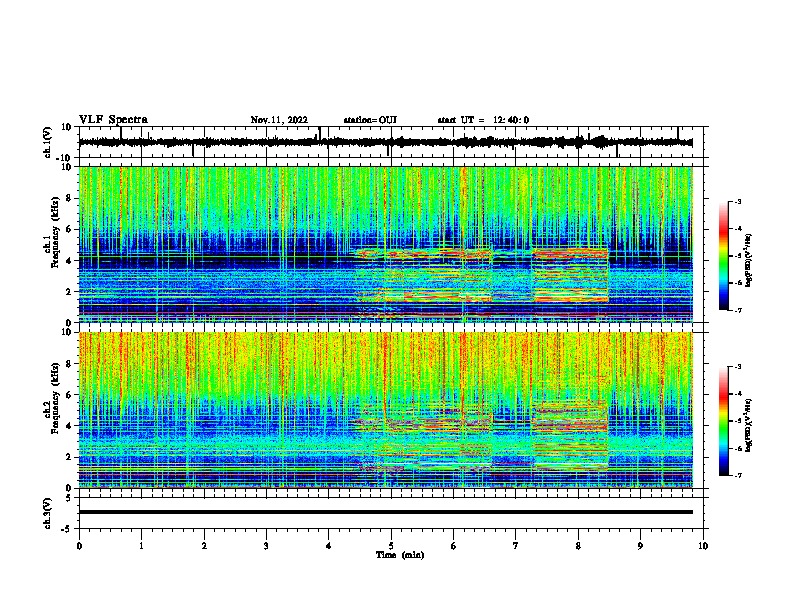Click the "-5" tick on the ch.3(V) axis
This screenshot has width=792, height=612.
click(67, 529)
